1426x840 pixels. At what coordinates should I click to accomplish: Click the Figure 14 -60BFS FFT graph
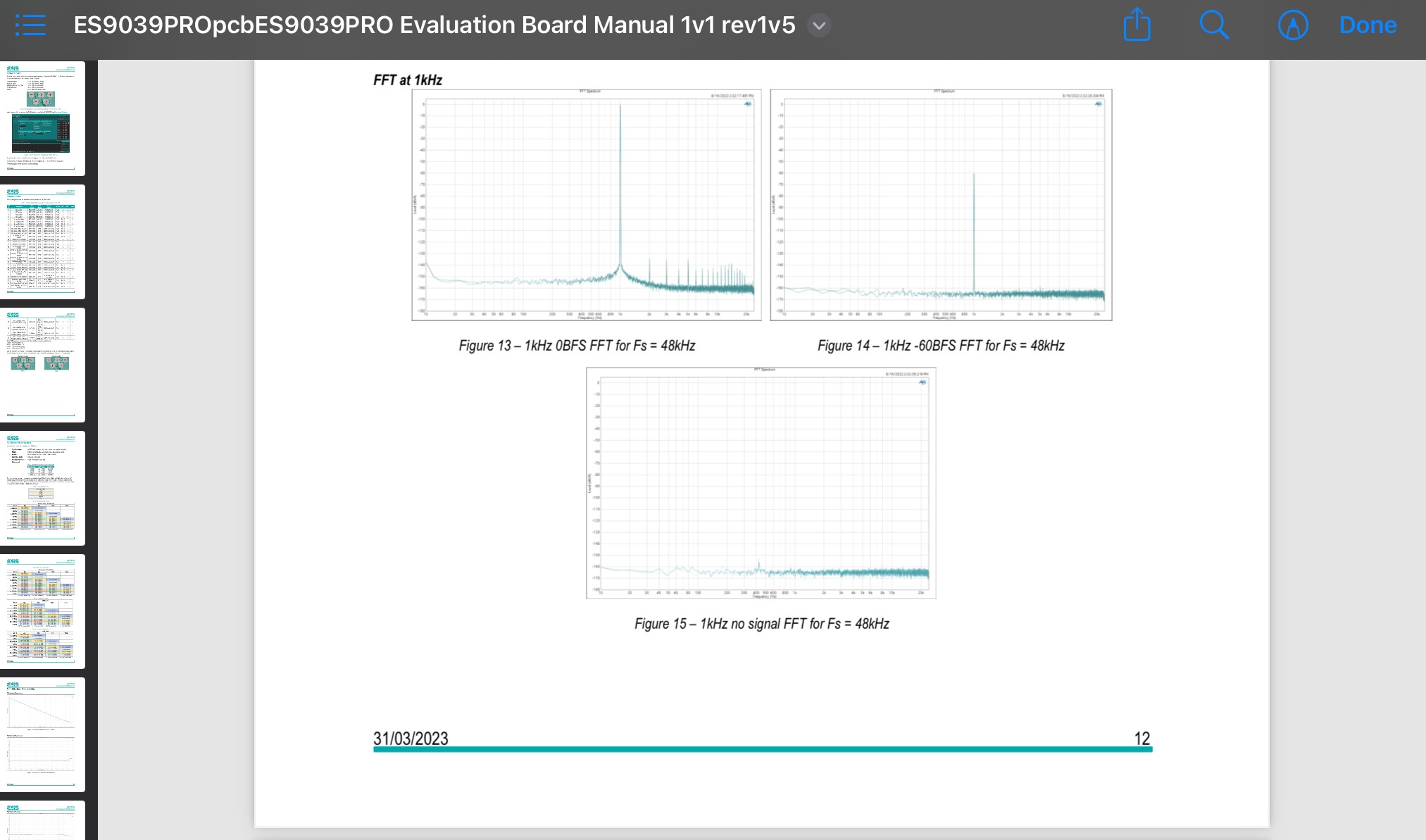coord(941,205)
